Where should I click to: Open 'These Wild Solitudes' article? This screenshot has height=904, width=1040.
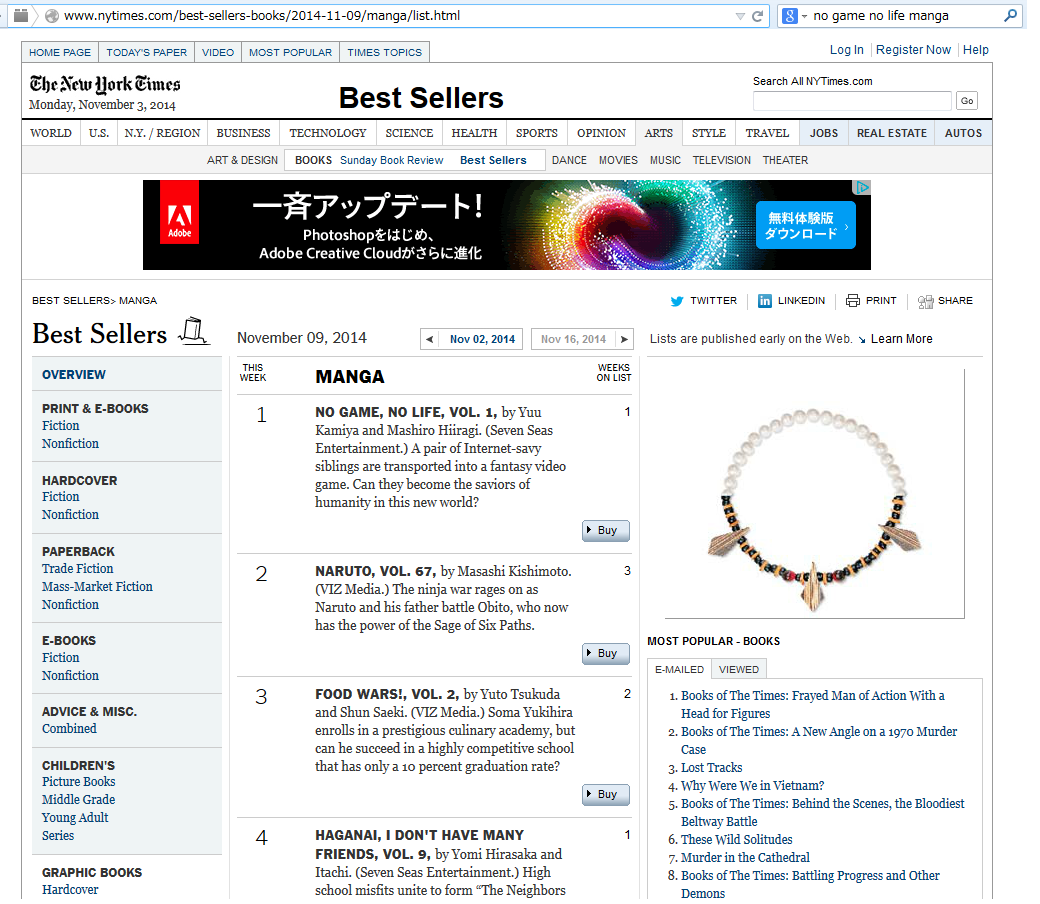(x=736, y=840)
